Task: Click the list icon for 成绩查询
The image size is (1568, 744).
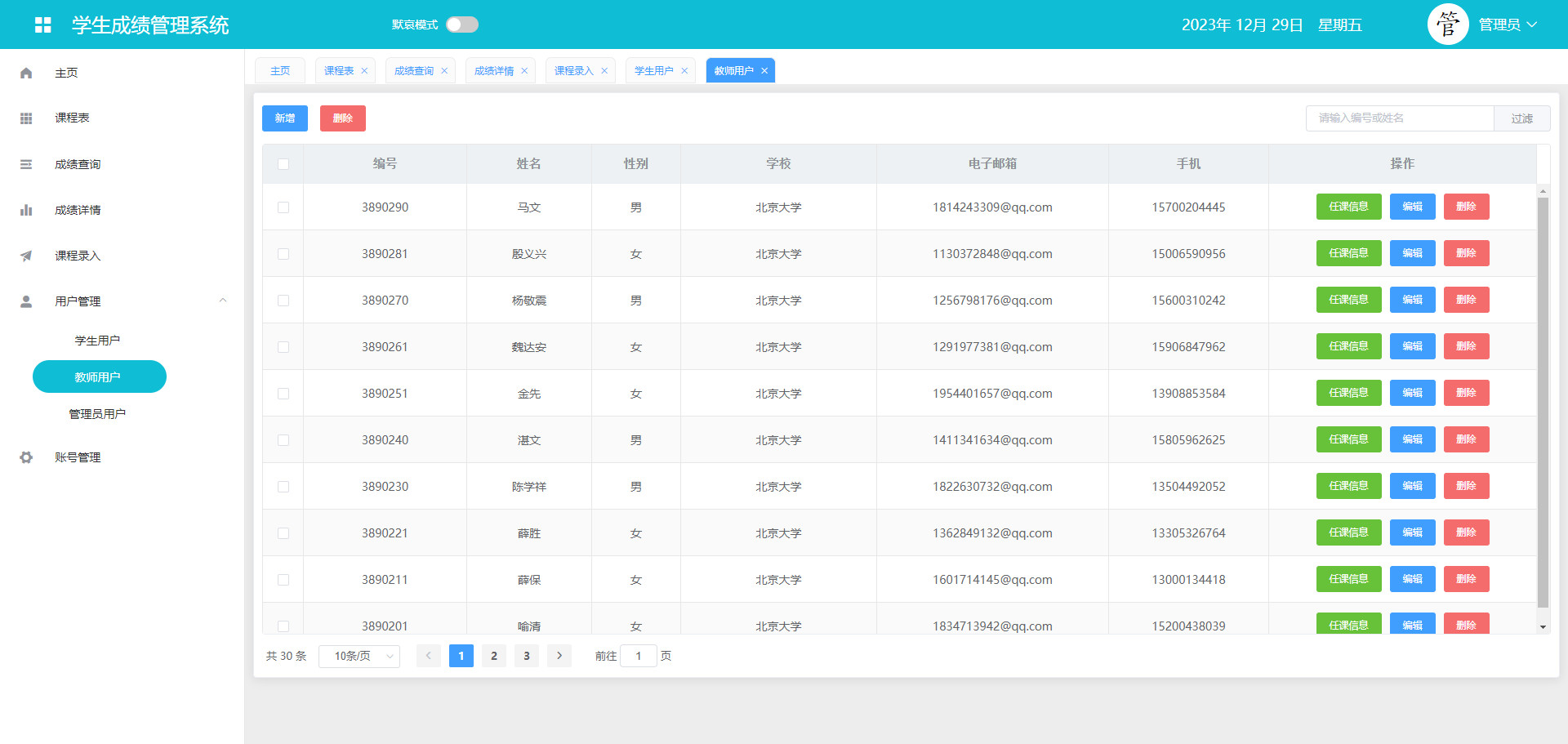Action: point(26,164)
